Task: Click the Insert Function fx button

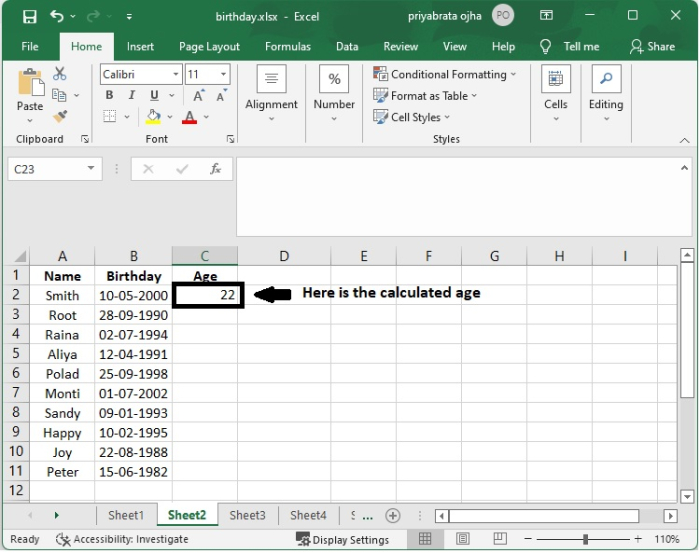Action: [215, 169]
